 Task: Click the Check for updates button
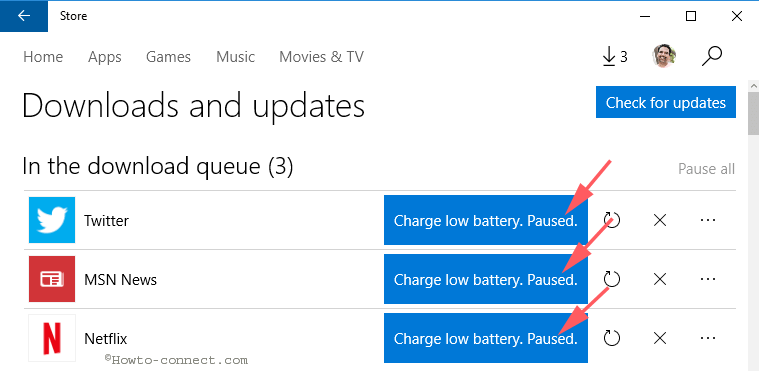coord(666,102)
